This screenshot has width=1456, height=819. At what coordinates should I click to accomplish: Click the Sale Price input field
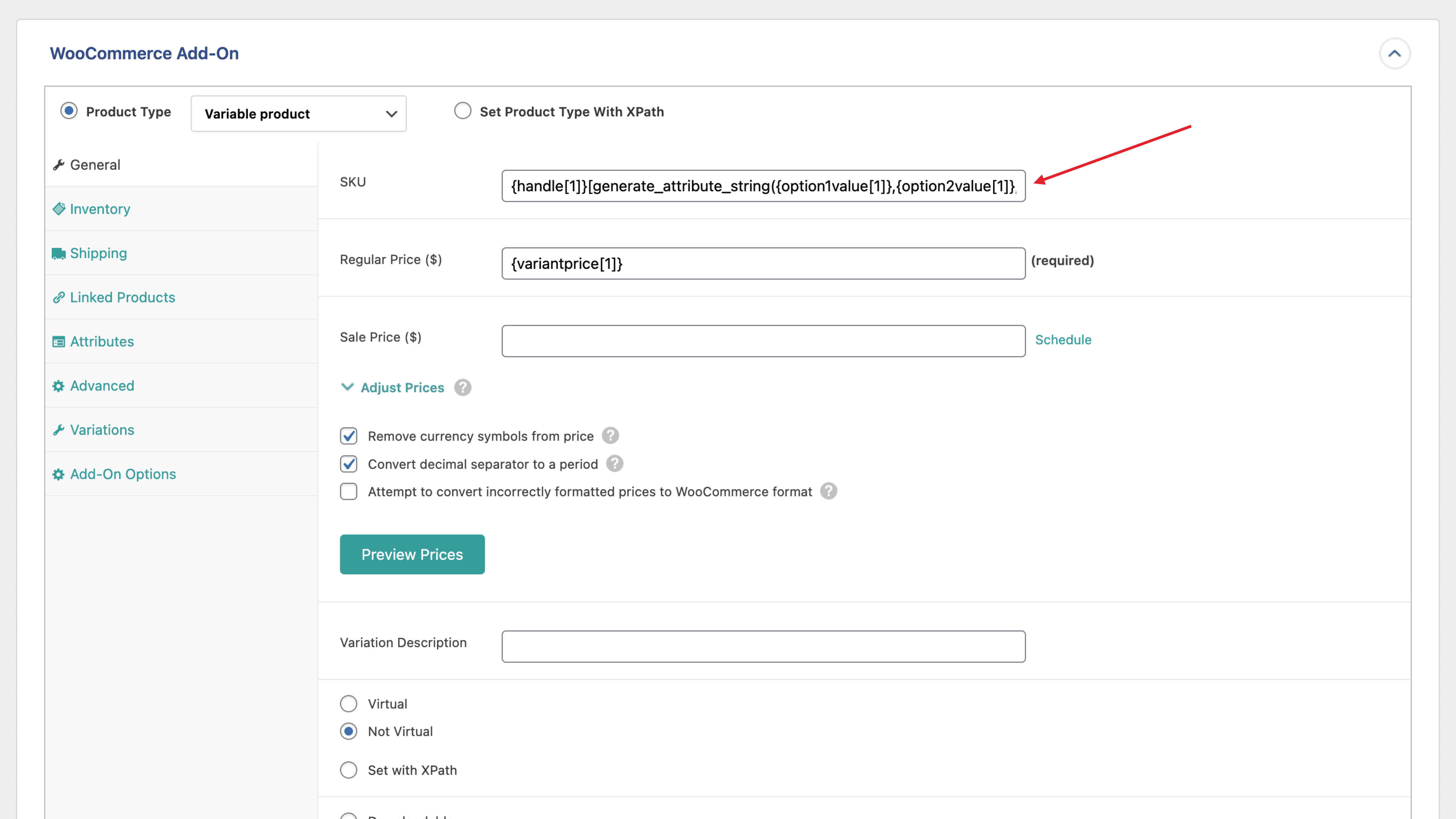click(x=763, y=341)
